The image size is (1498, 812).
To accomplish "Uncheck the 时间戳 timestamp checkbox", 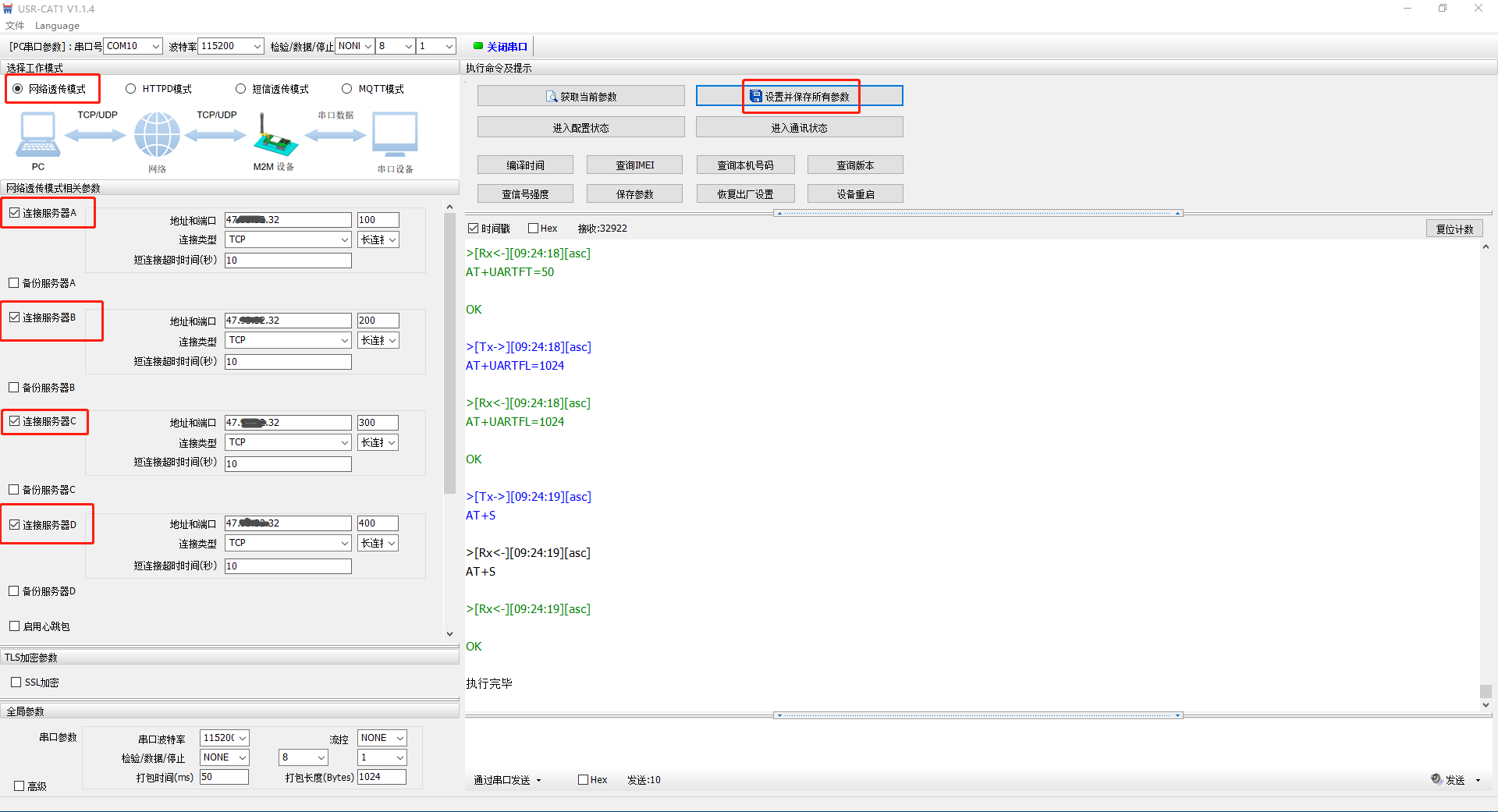I will pyautogui.click(x=473, y=229).
